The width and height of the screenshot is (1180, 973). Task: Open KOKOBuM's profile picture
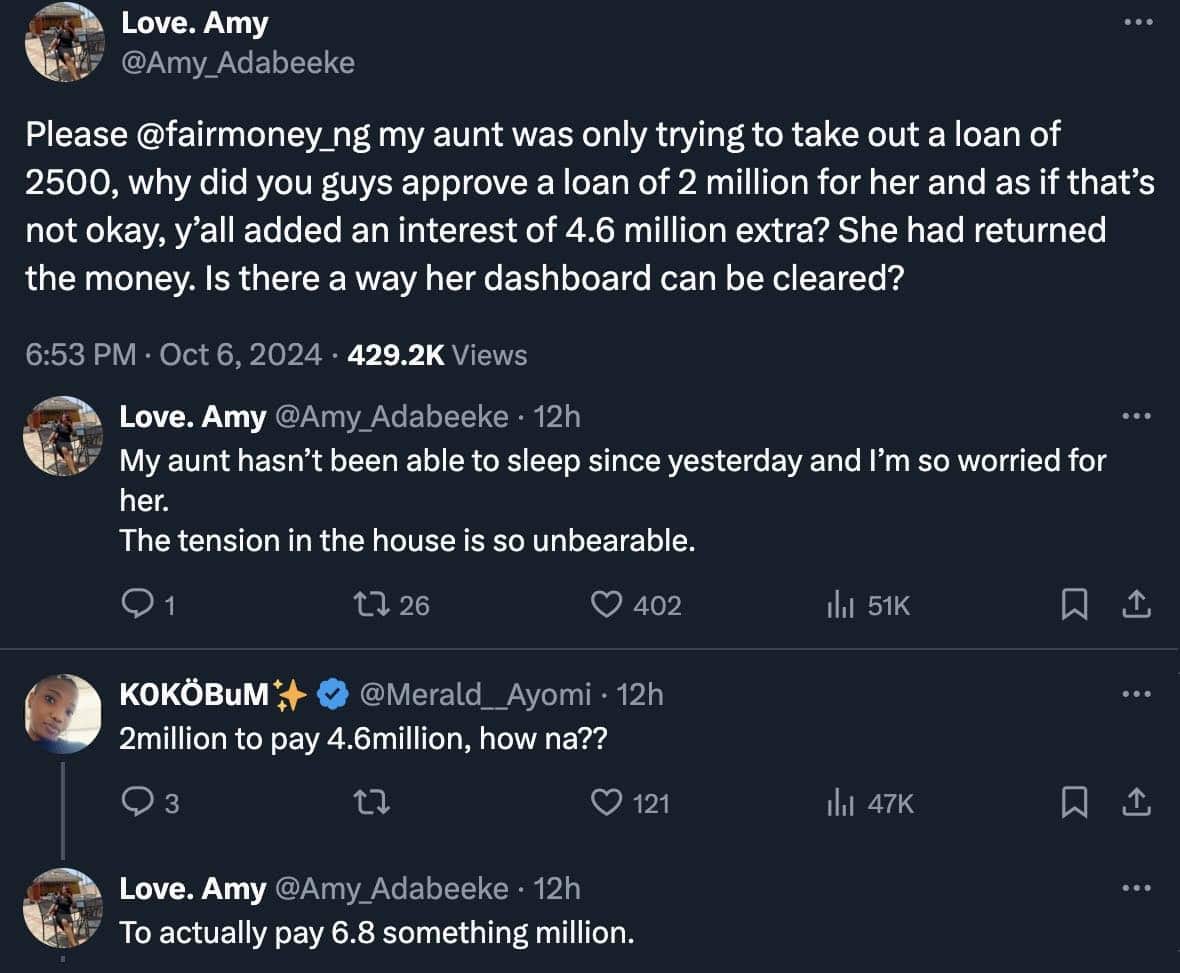click(x=64, y=713)
